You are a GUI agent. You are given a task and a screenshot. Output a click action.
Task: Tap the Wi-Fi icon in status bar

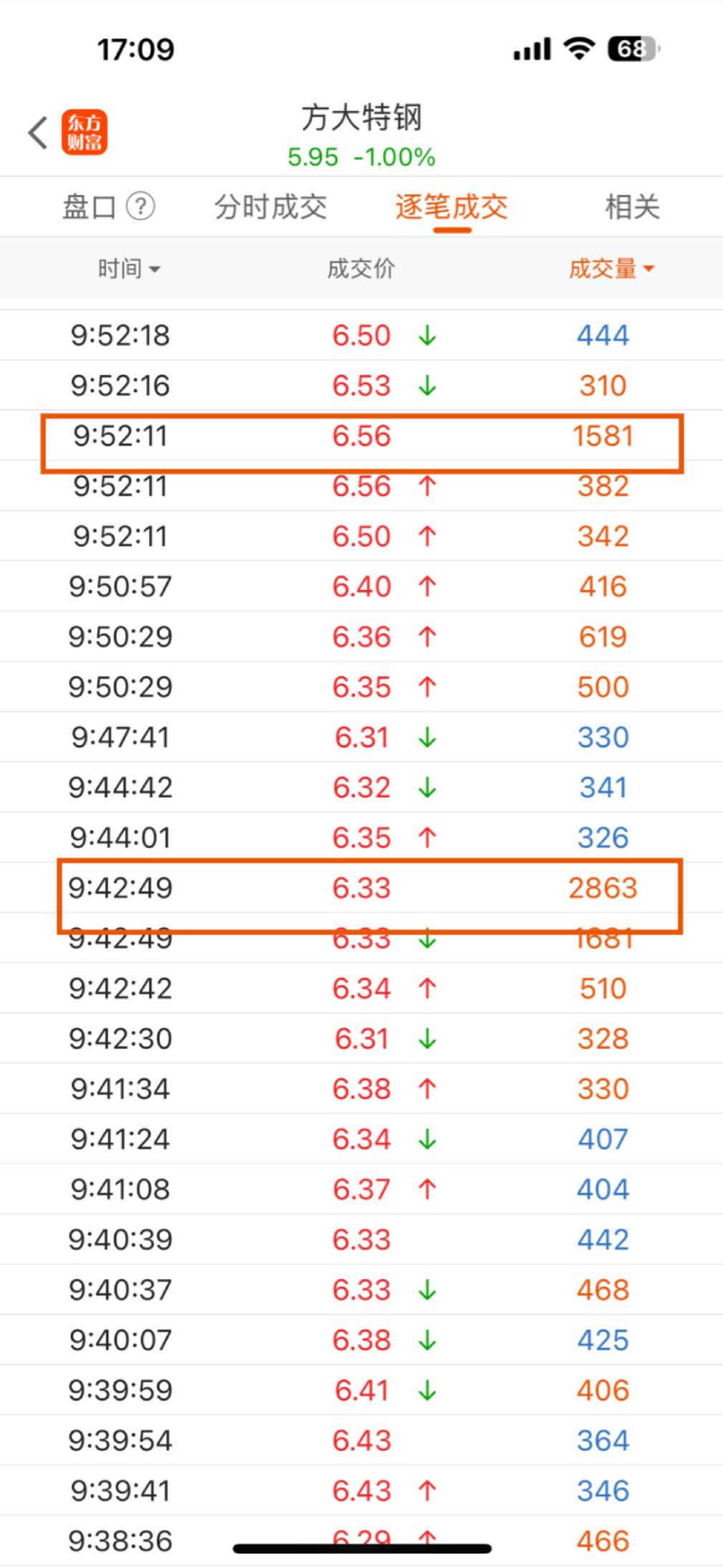point(579,49)
